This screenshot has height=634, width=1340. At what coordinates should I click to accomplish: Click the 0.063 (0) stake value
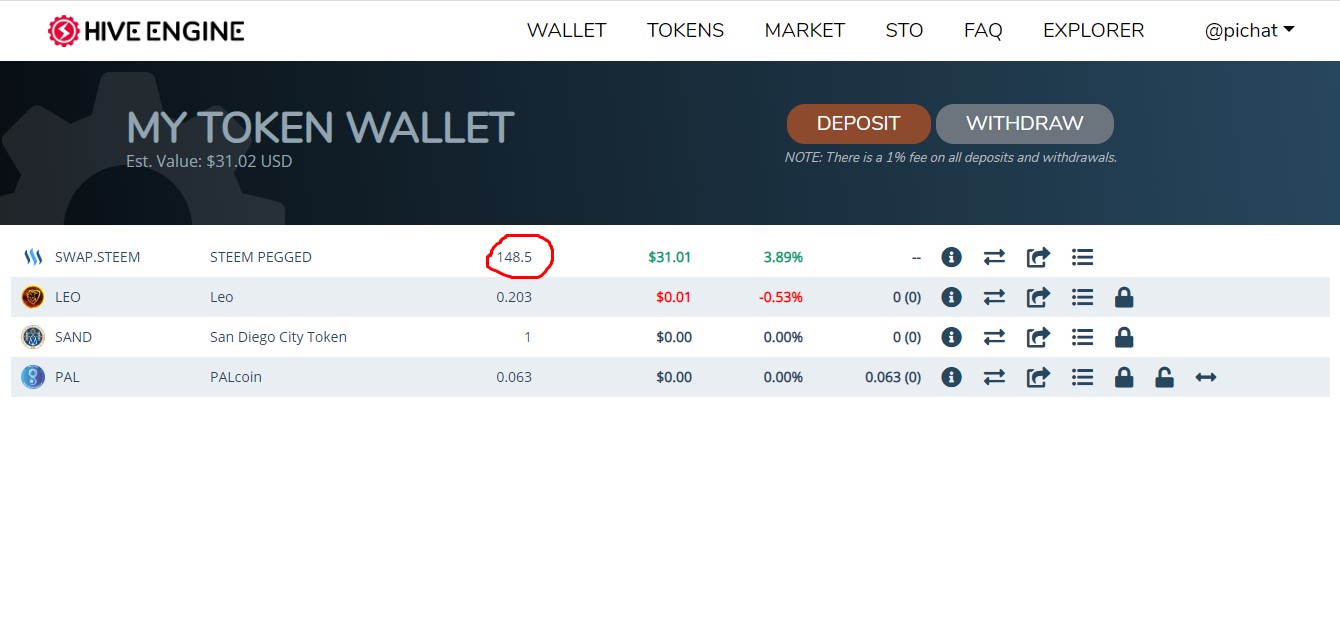click(x=893, y=377)
